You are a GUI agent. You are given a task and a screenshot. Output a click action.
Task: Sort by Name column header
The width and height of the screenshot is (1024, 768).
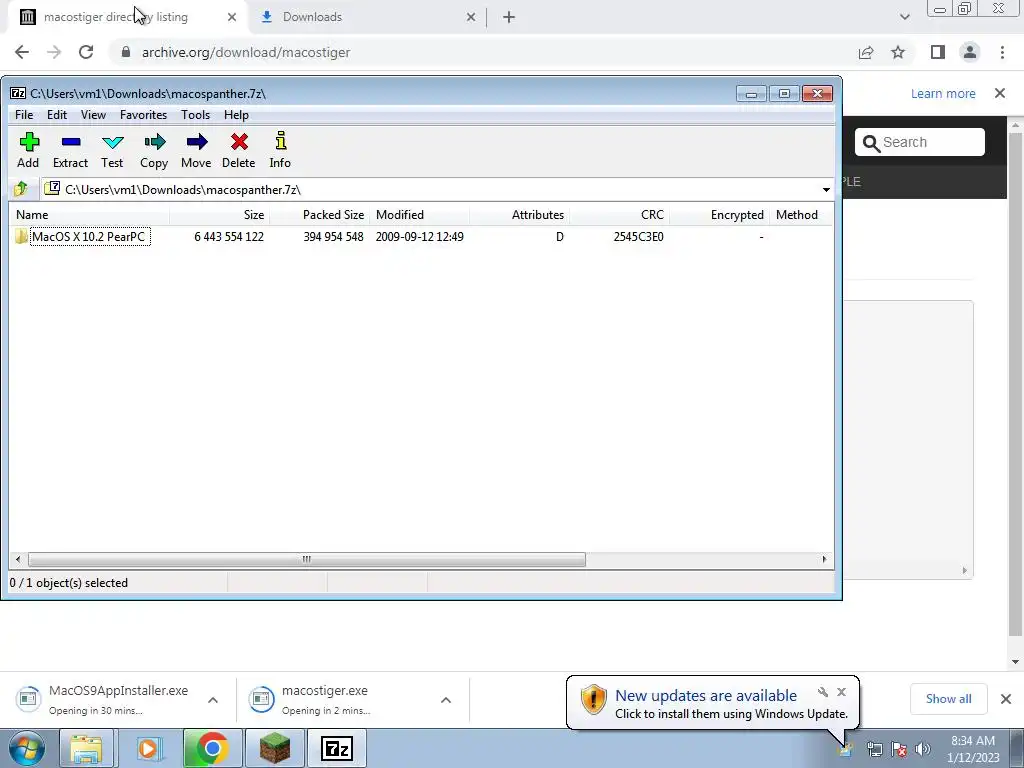[90, 215]
